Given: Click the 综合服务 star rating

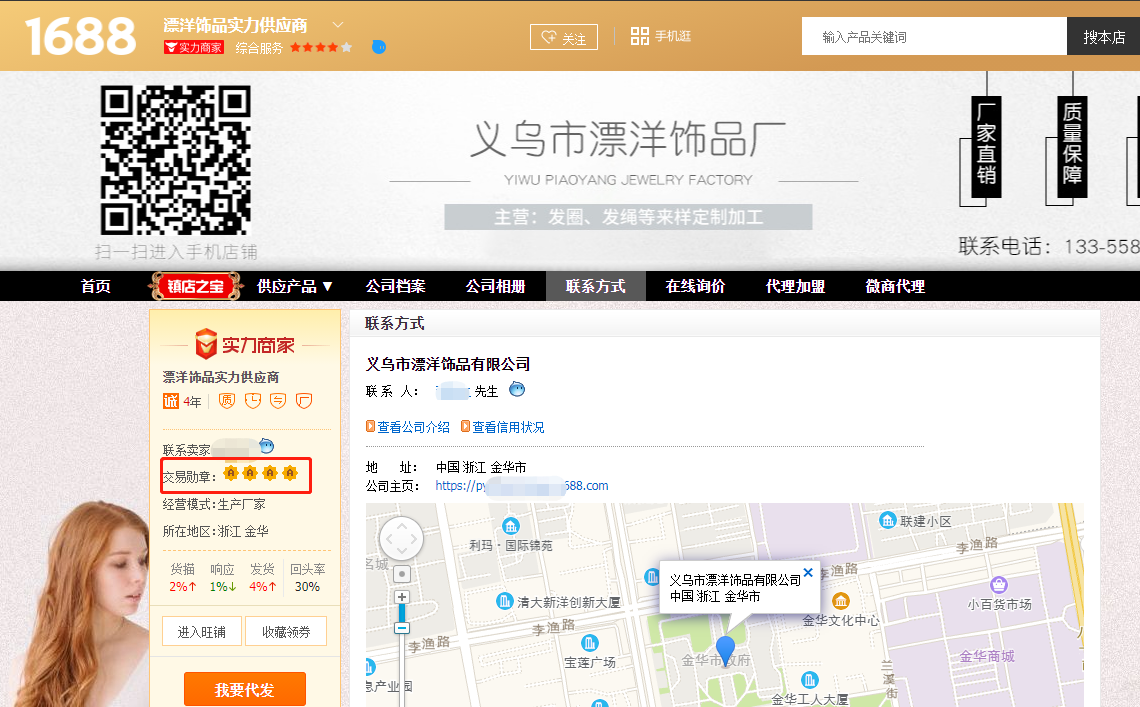Looking at the screenshot, I should (321, 47).
